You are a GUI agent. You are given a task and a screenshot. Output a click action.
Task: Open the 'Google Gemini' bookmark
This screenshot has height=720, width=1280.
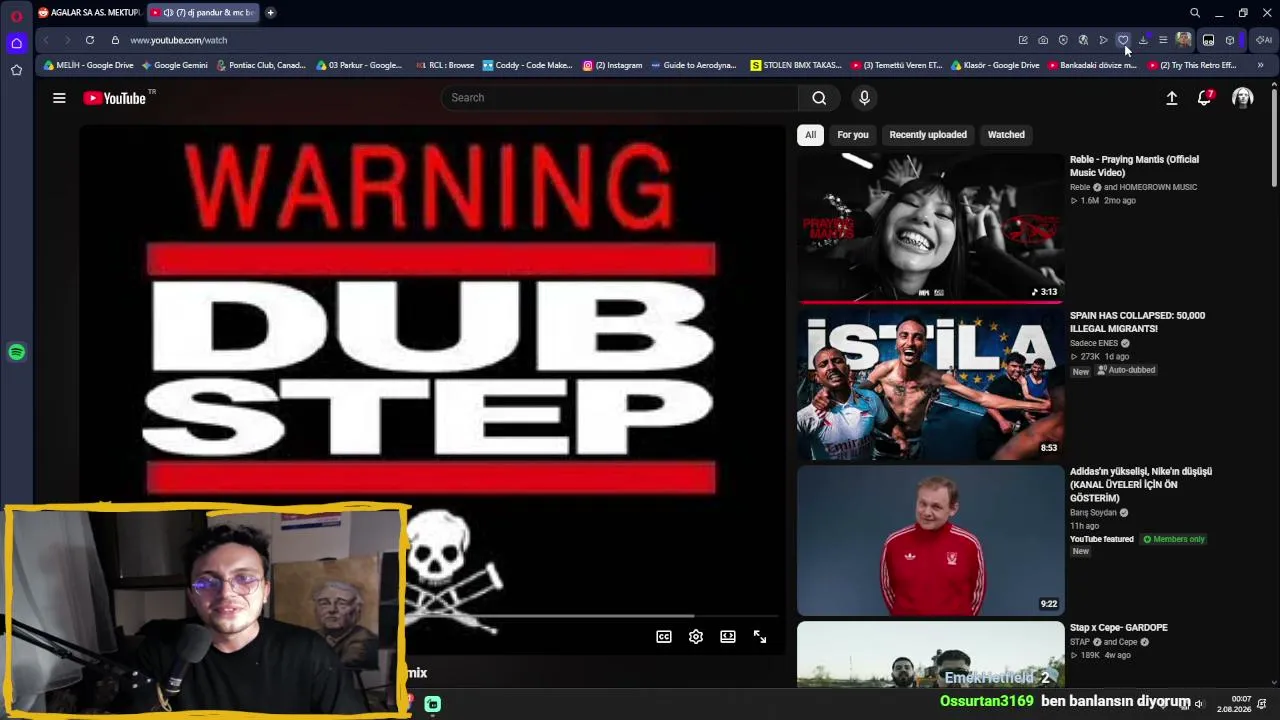[x=175, y=66]
